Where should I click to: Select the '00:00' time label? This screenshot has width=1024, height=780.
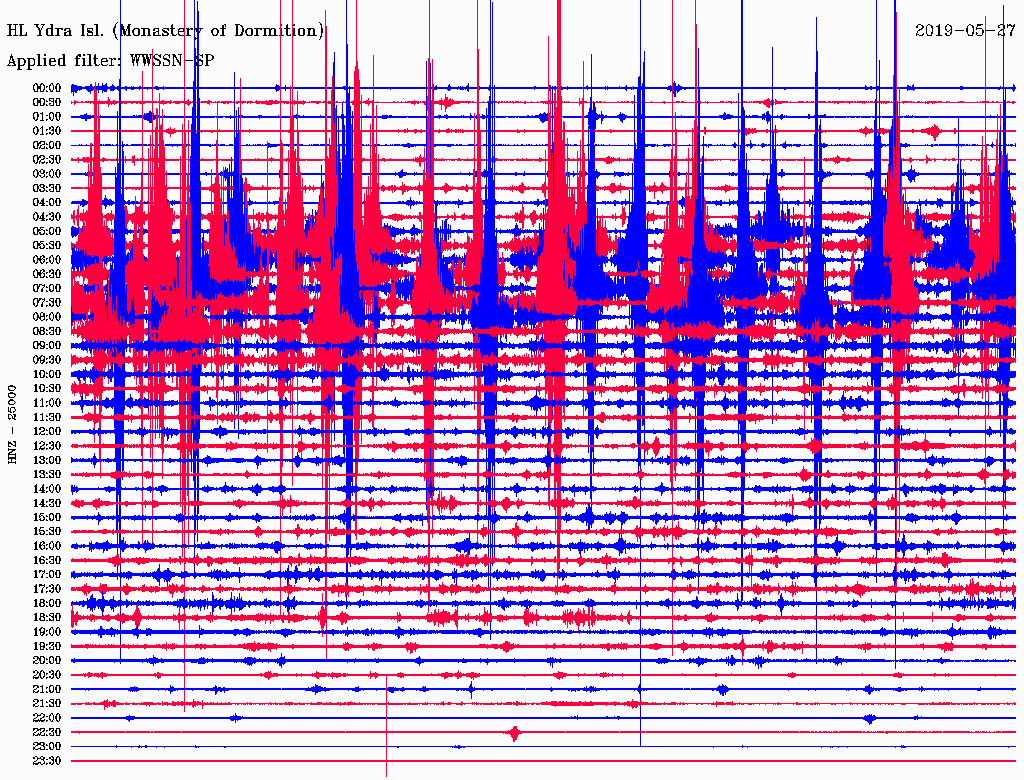pos(47,88)
